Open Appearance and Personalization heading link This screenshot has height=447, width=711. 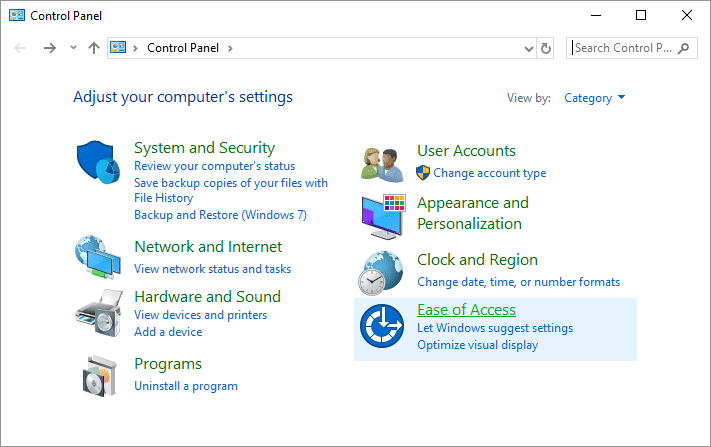tap(473, 213)
